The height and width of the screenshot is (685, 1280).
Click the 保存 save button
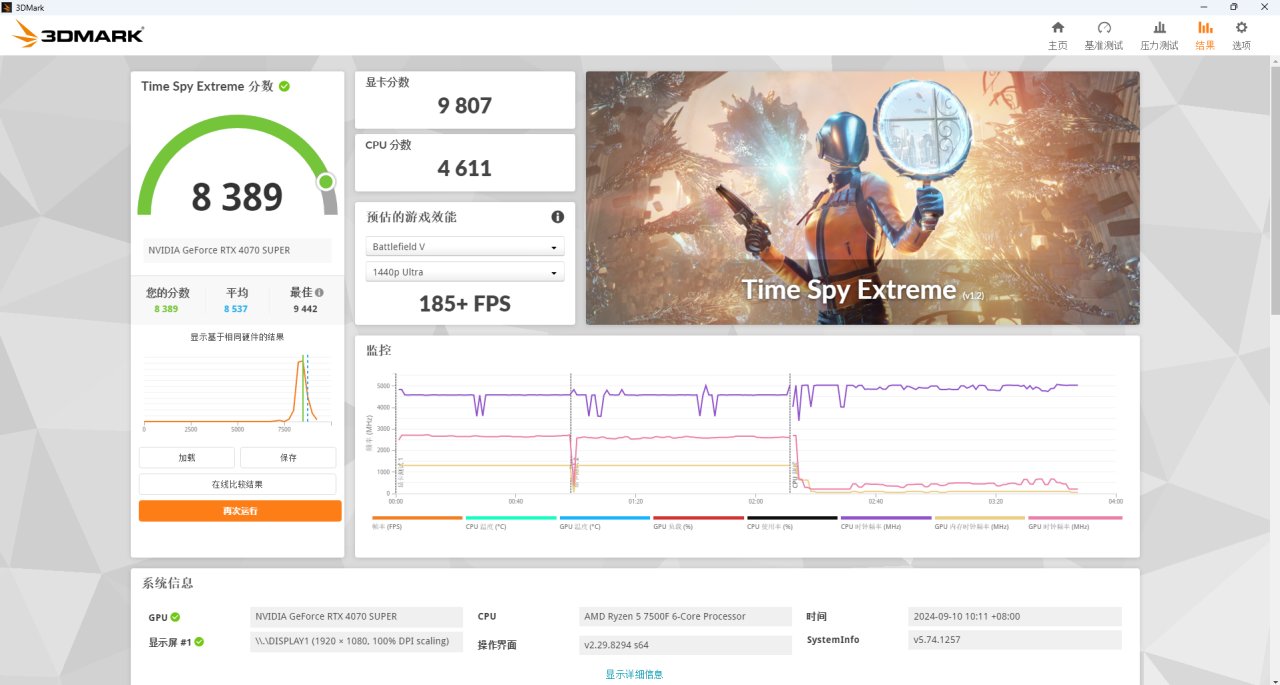click(288, 457)
